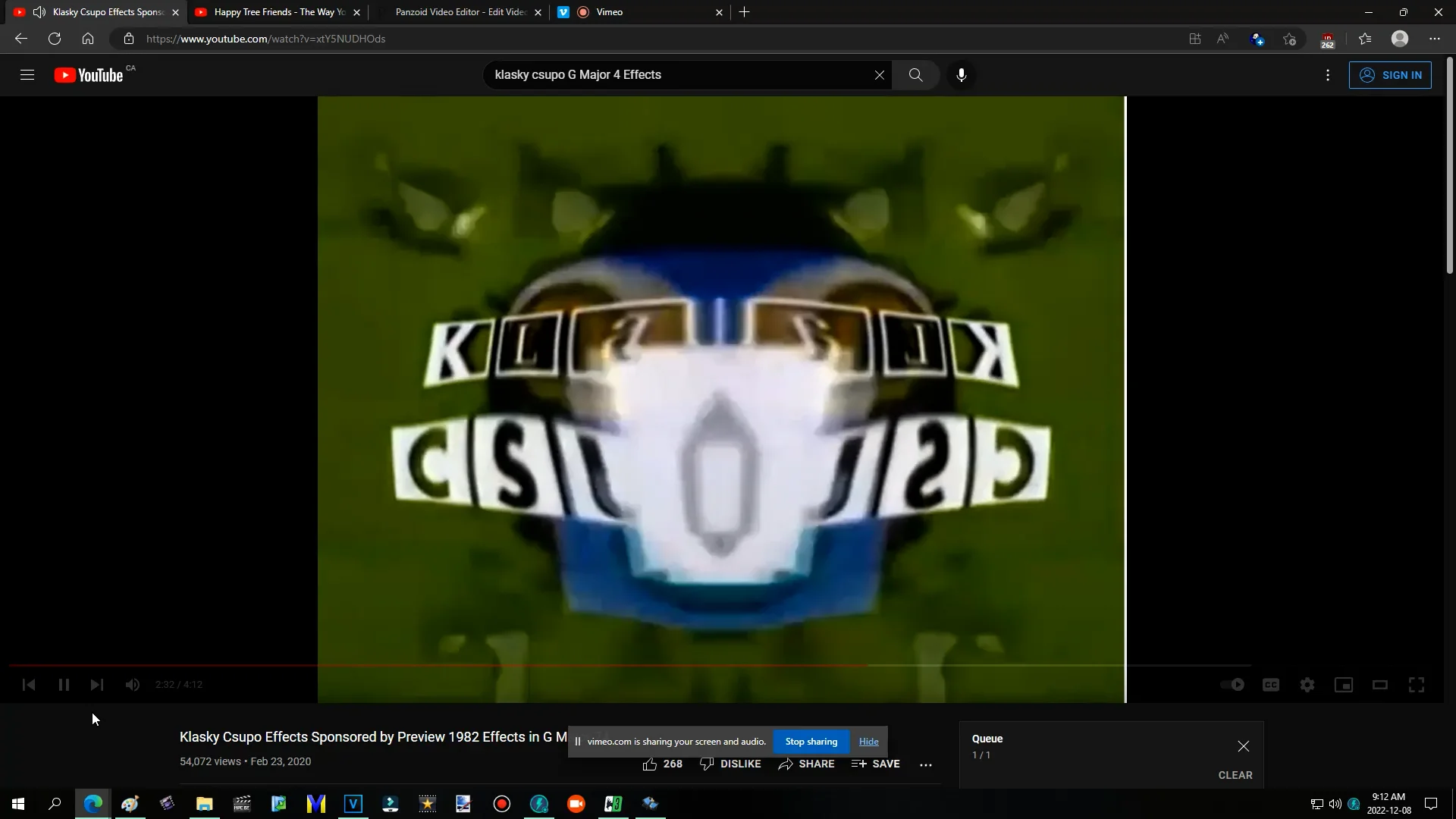
Task: Switch to theater mode view
Action: (x=1380, y=685)
